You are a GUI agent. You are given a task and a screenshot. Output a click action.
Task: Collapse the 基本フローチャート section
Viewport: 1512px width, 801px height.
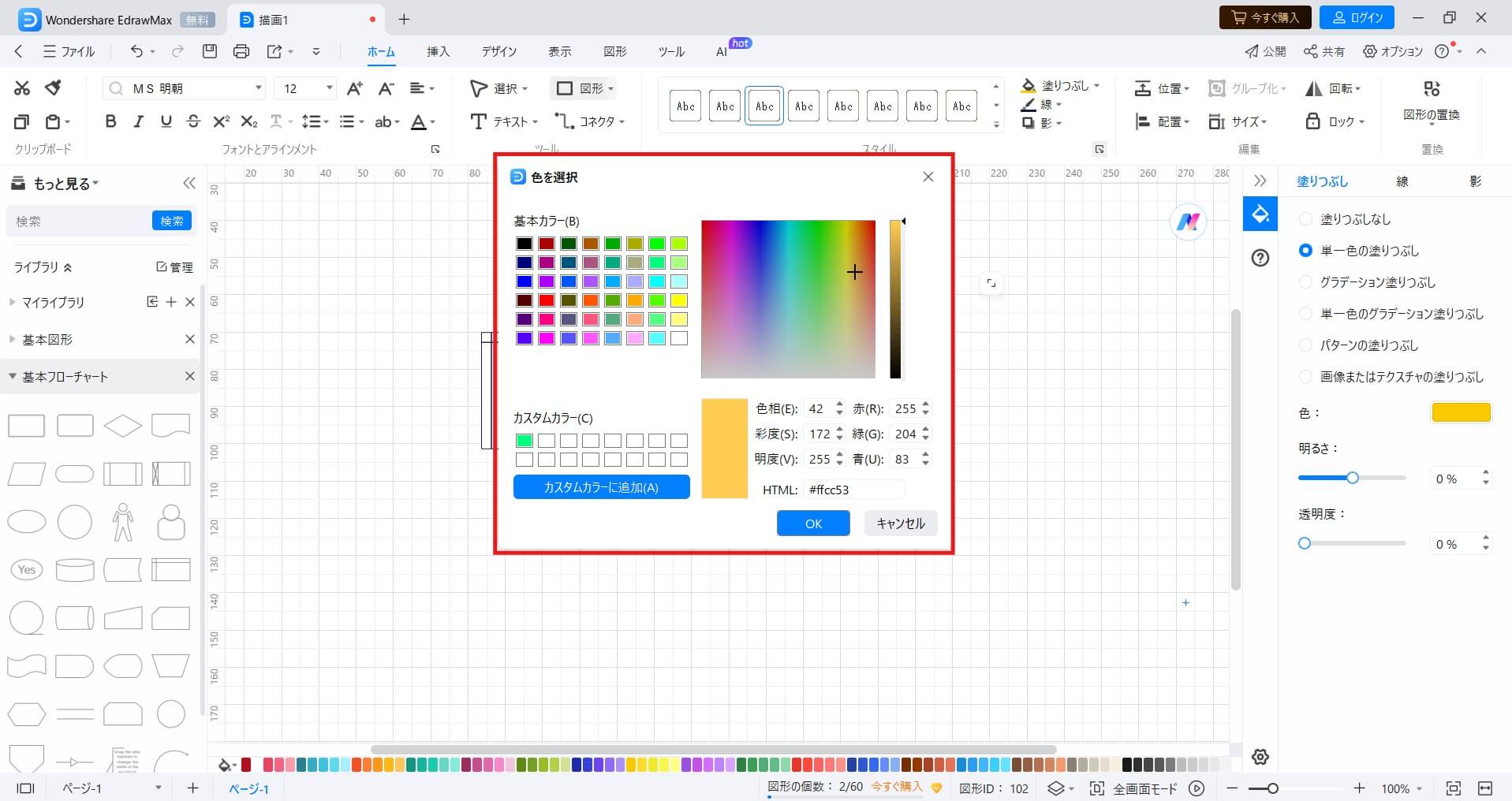click(12, 376)
